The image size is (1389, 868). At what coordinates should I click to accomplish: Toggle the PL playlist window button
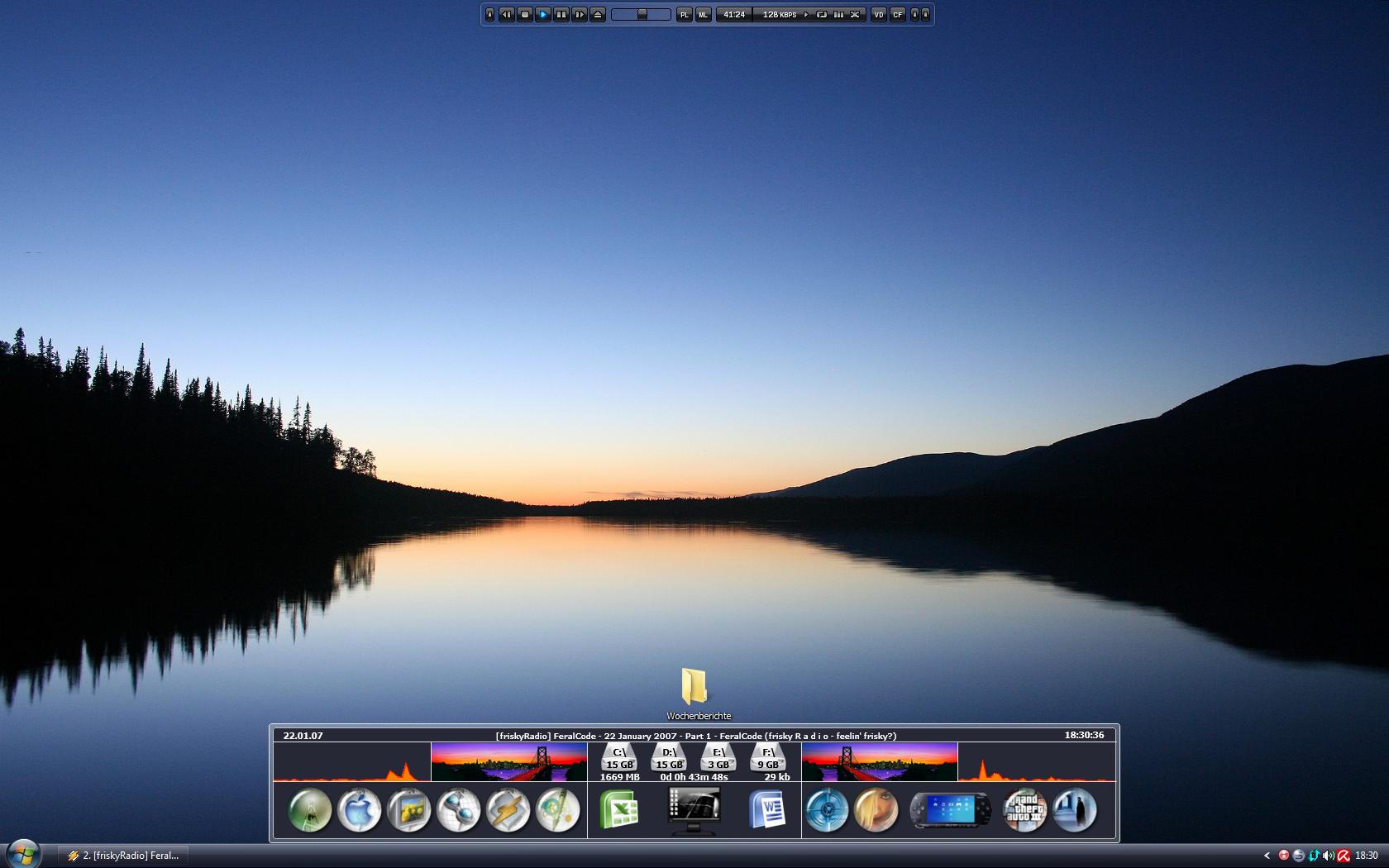pos(685,15)
